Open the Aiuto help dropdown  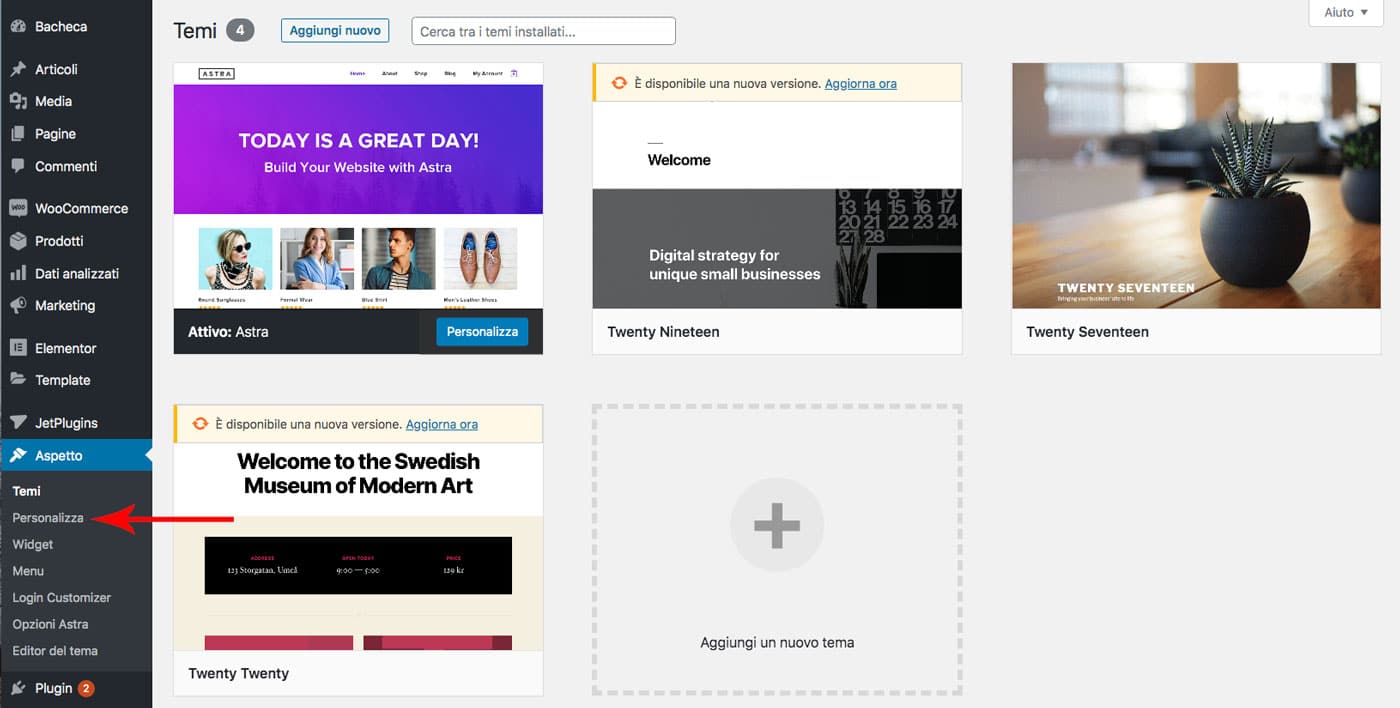click(x=1346, y=12)
